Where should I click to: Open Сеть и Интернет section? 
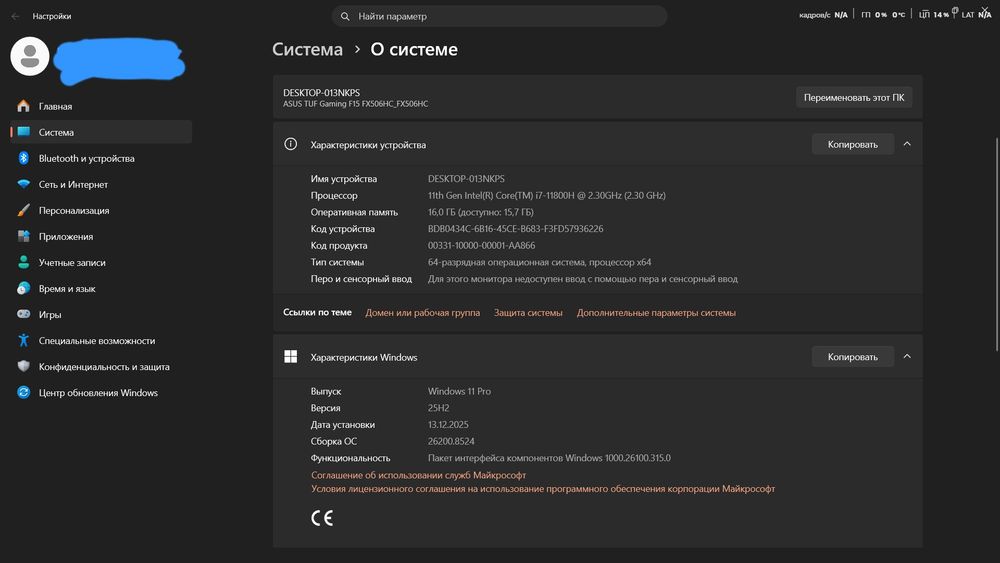101,184
